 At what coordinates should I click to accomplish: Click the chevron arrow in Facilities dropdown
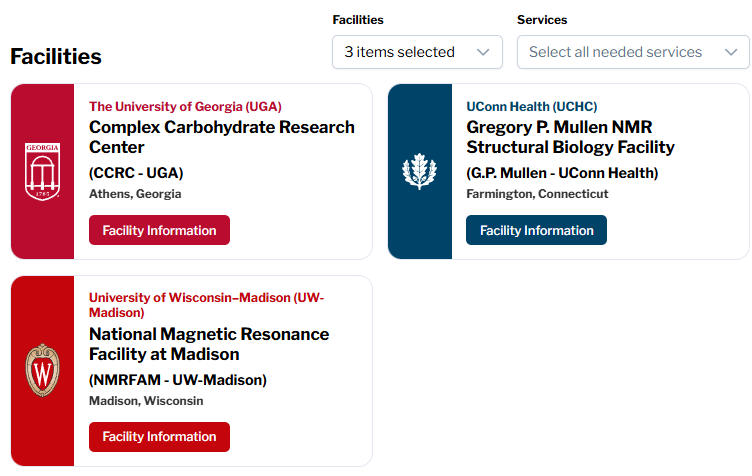click(484, 52)
